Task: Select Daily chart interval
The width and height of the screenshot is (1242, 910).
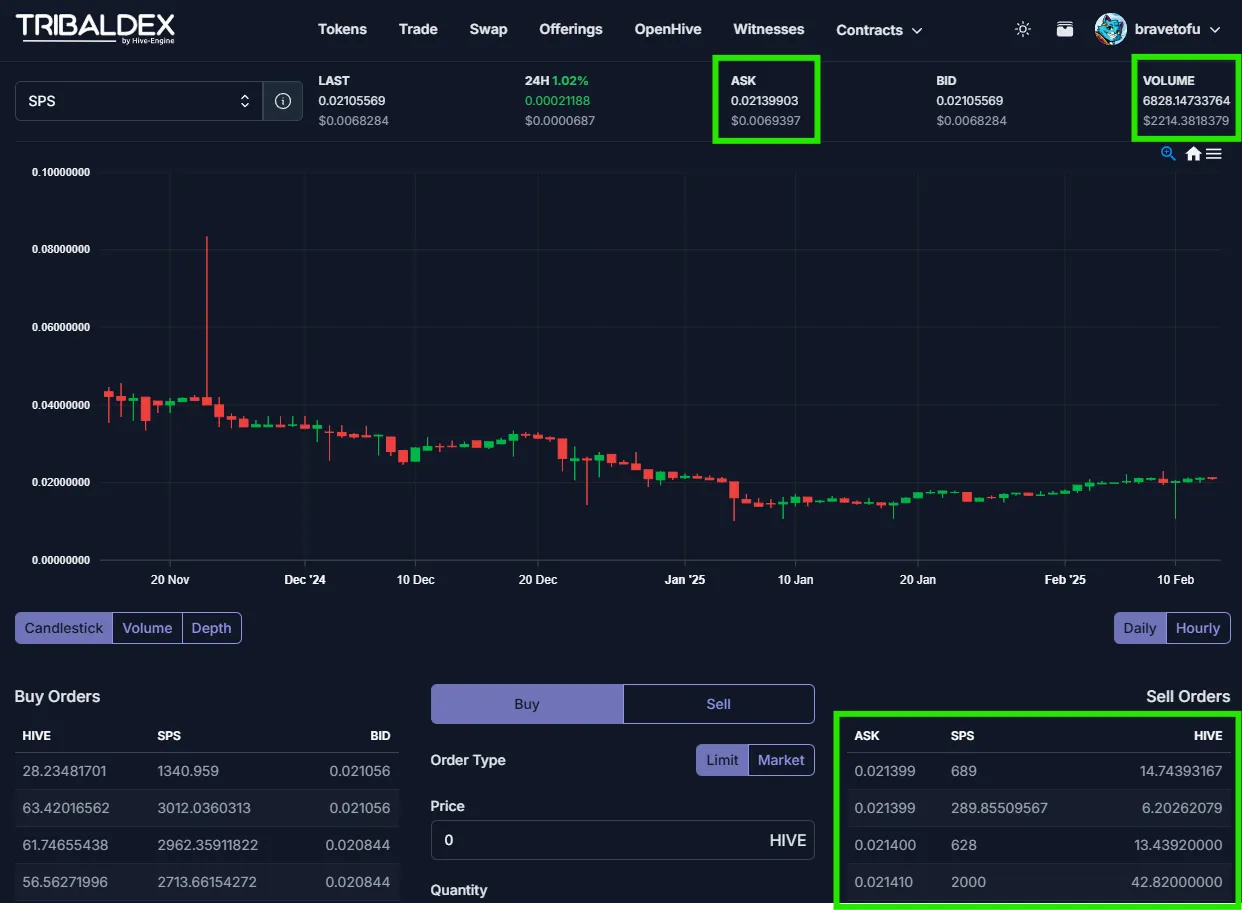Action: [x=1140, y=628]
